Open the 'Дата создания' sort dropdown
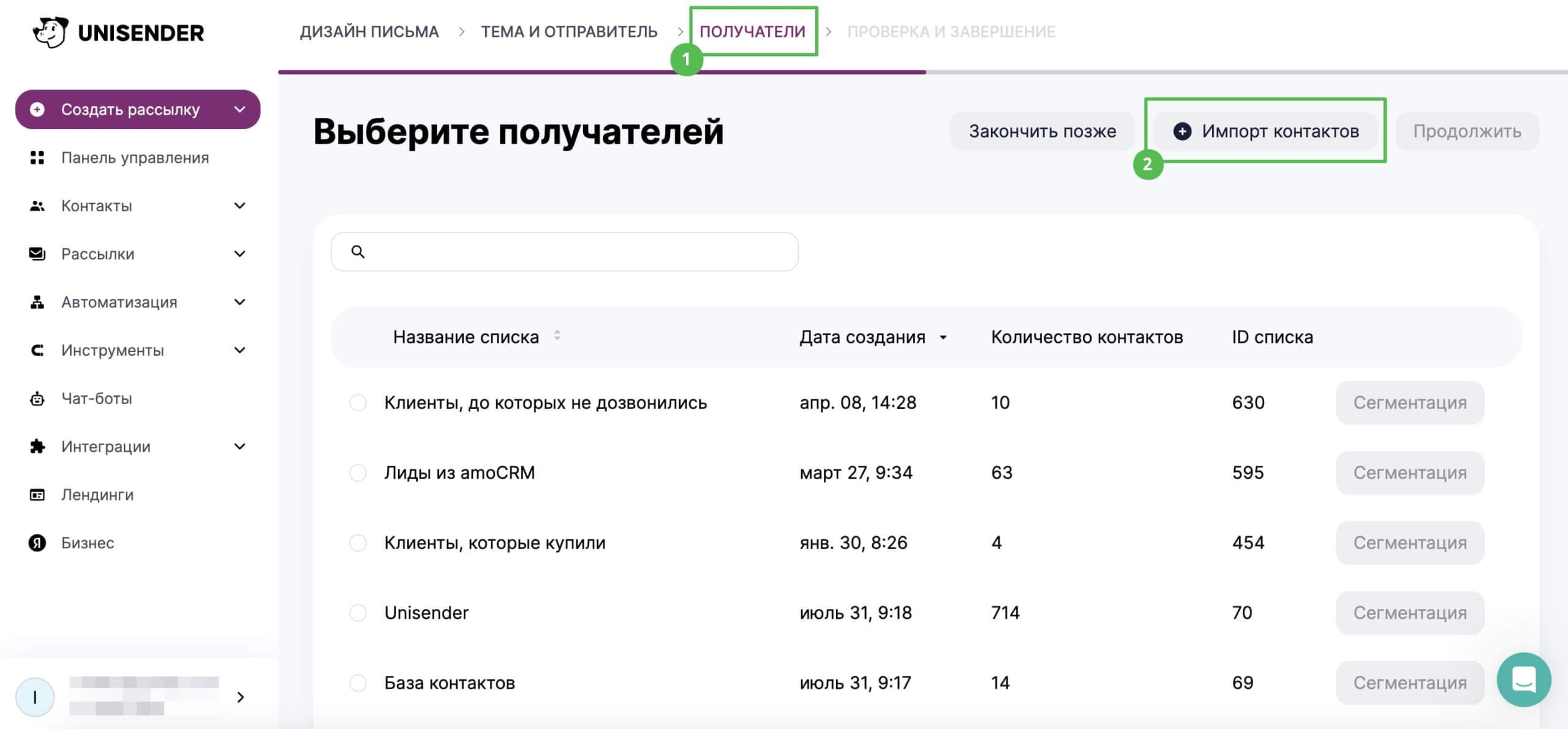The height and width of the screenshot is (729, 1568). [943, 337]
